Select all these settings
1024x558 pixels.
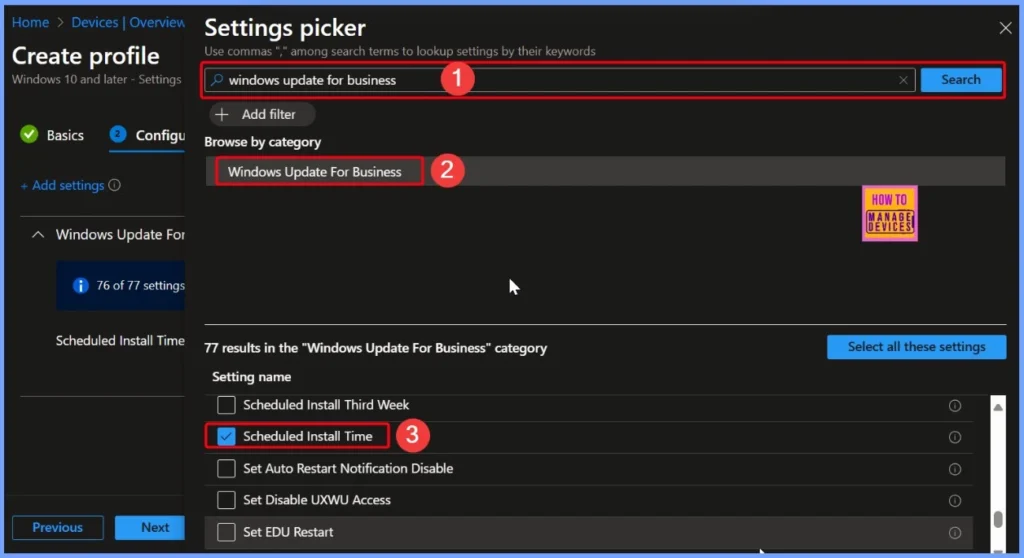coord(916,347)
